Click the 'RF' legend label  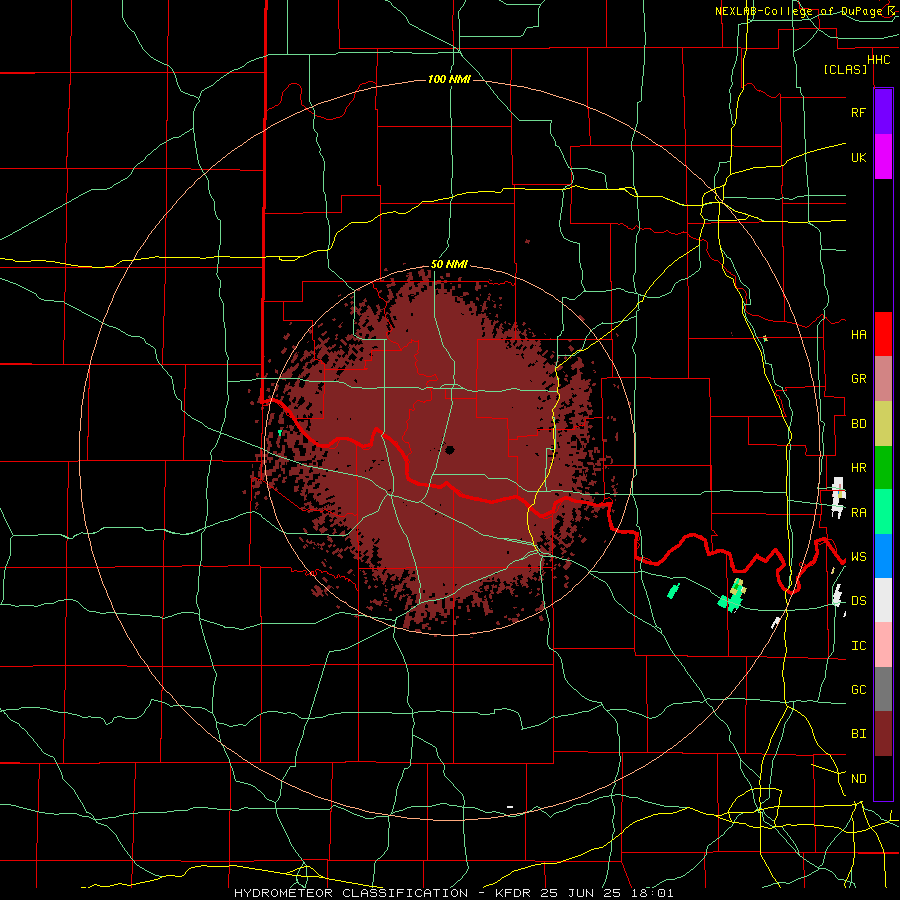pos(858,112)
